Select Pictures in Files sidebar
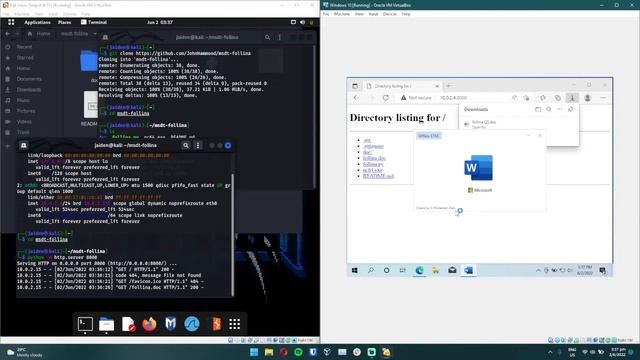640x360 pixels. pos(26,111)
